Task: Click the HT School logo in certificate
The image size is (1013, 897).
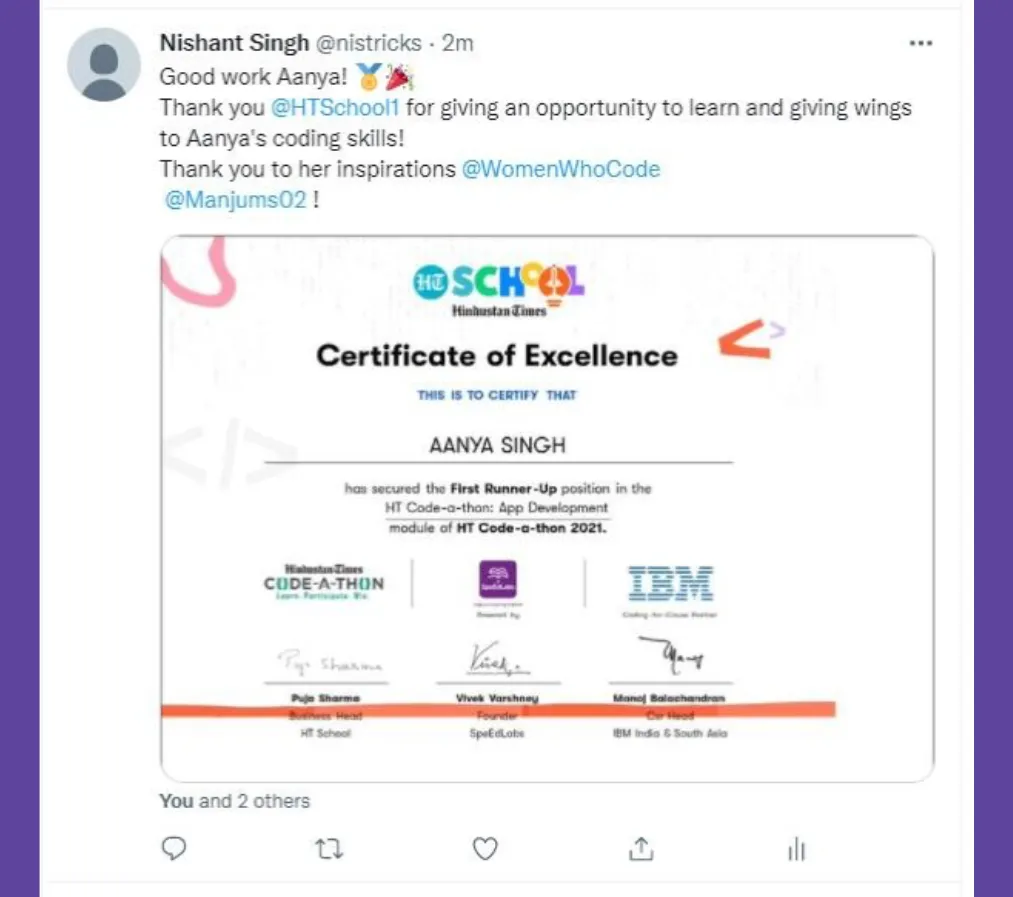Action: coord(498,290)
